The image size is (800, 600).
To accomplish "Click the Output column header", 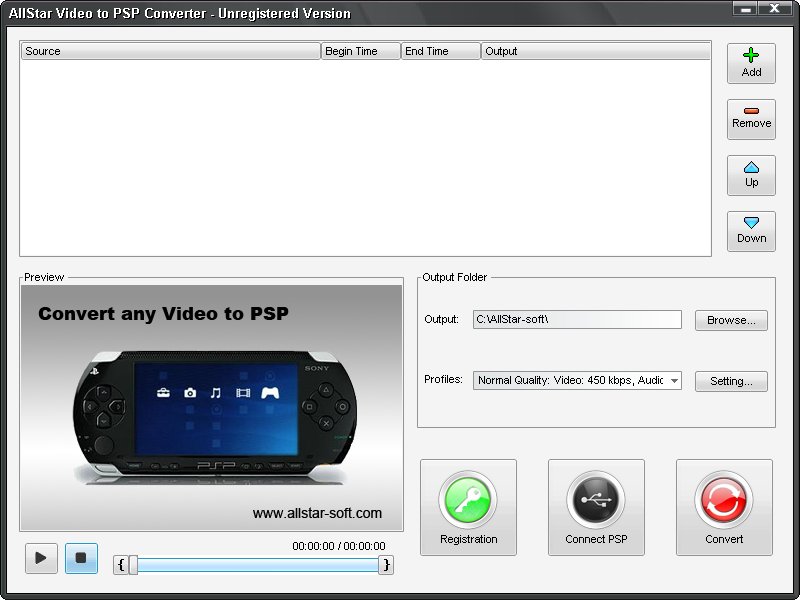I will pyautogui.click(x=596, y=51).
